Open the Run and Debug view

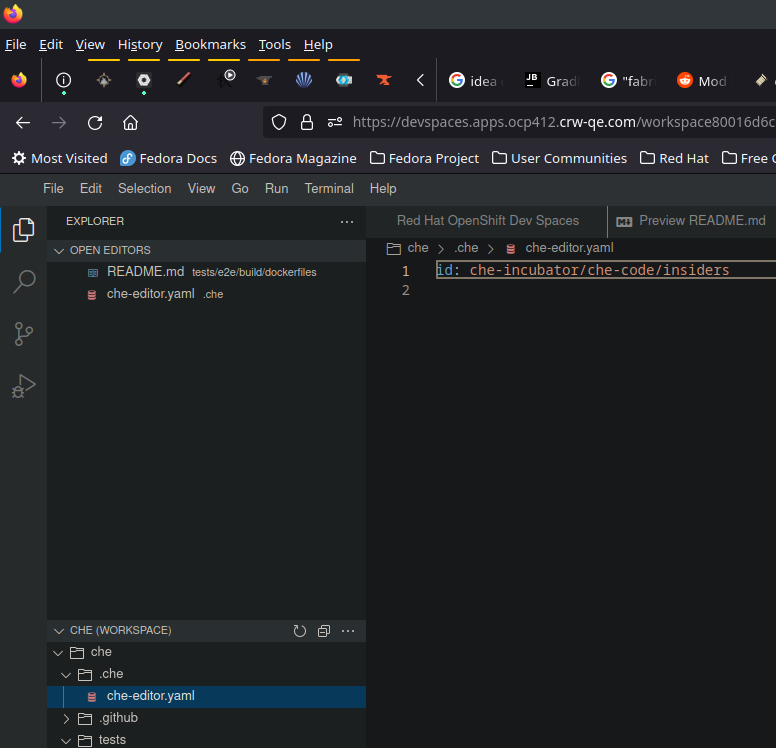pyautogui.click(x=23, y=386)
